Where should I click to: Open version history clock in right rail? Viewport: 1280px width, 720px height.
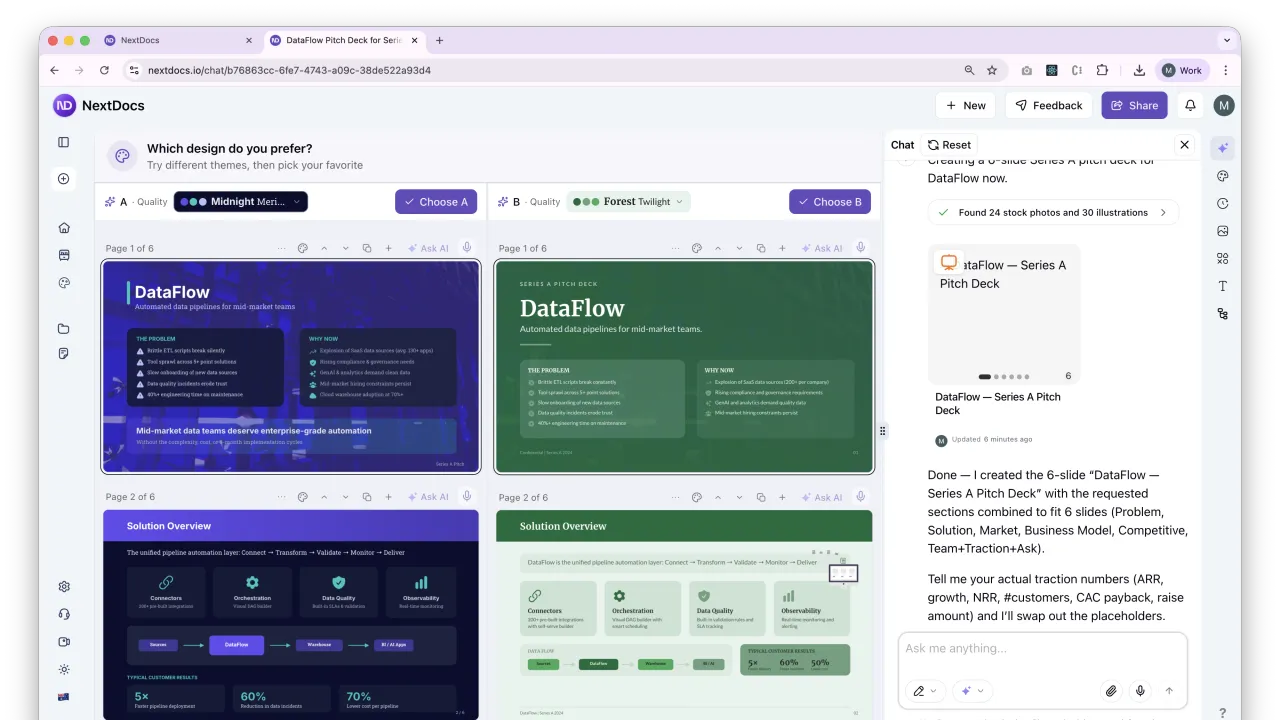pos(1222,203)
